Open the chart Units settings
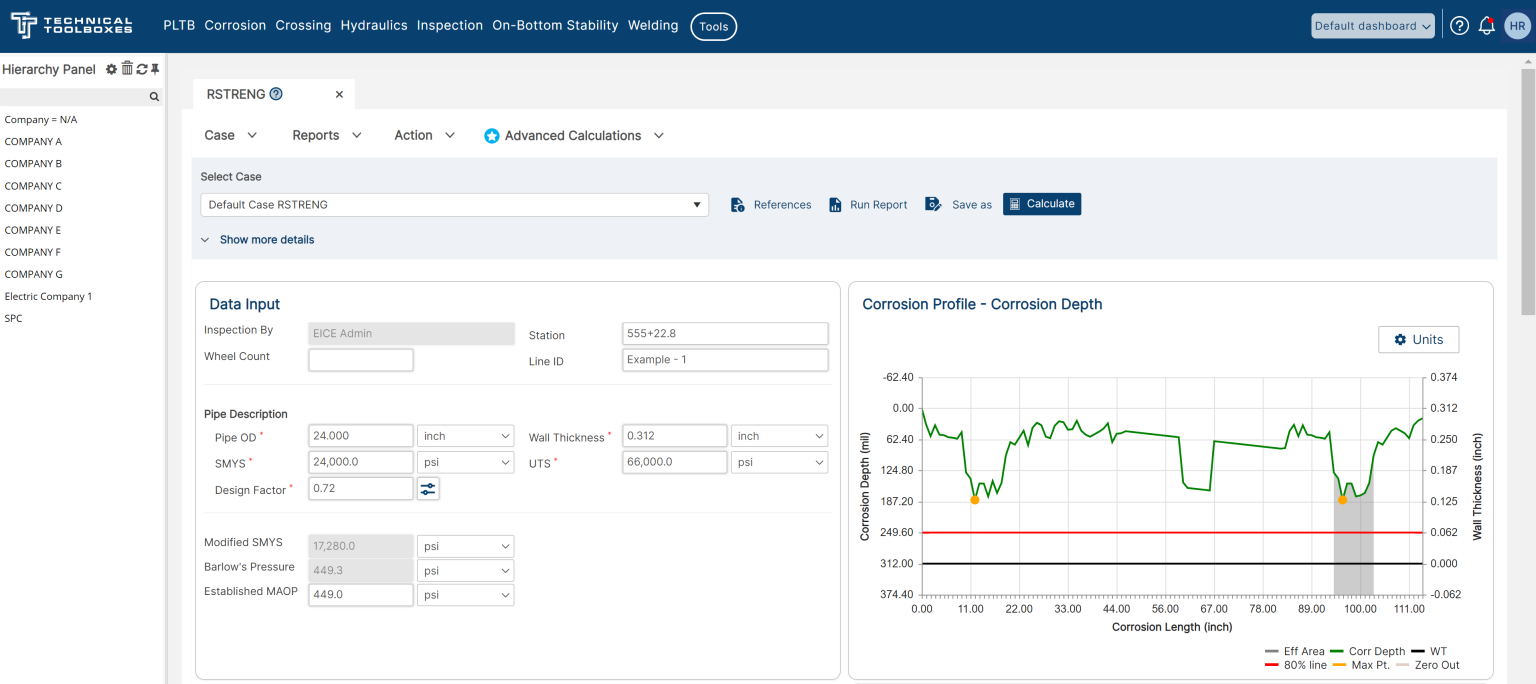Viewport: 1536px width, 684px height. pos(1418,339)
